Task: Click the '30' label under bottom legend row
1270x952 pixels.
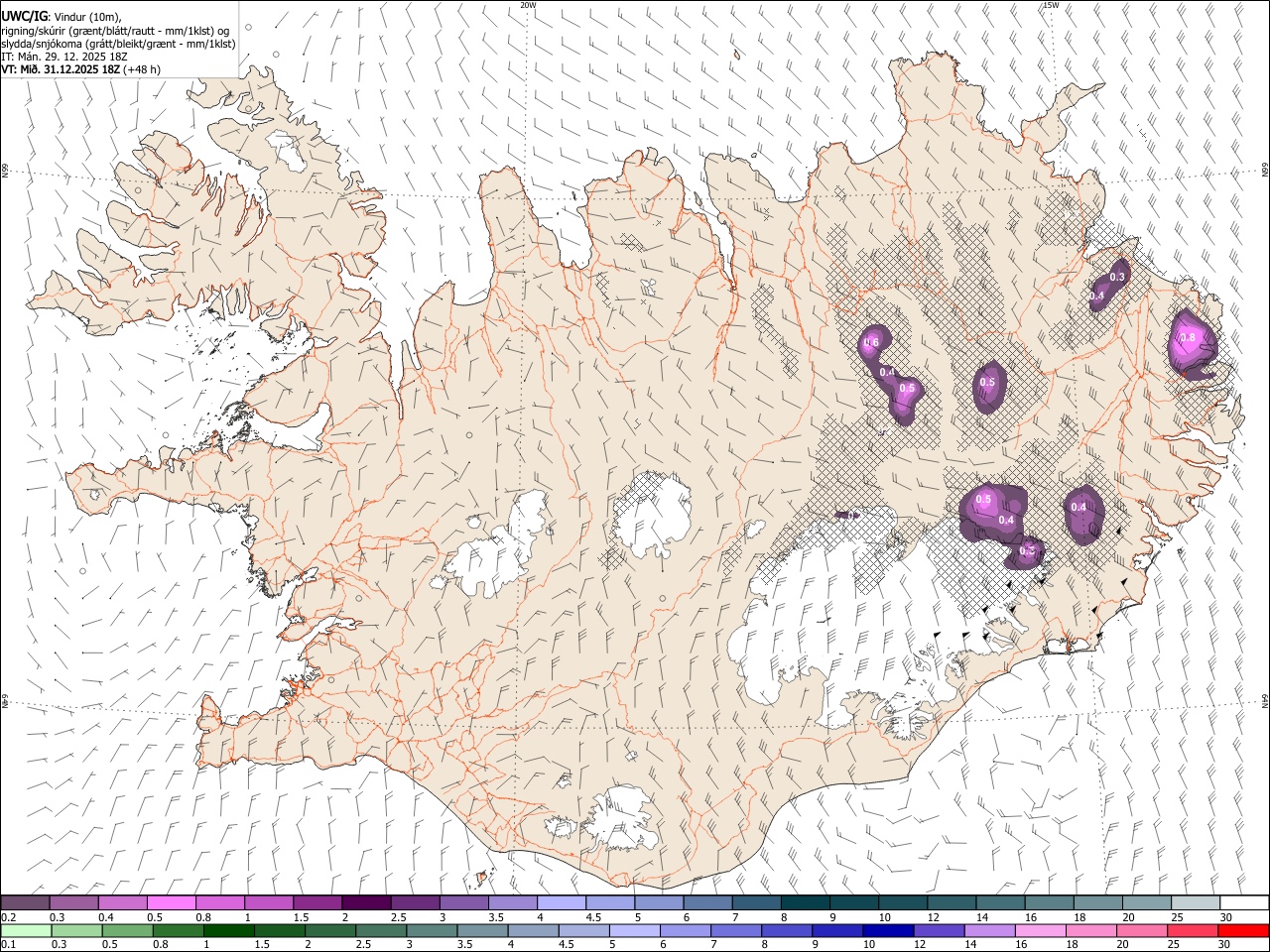Action: click(1225, 945)
